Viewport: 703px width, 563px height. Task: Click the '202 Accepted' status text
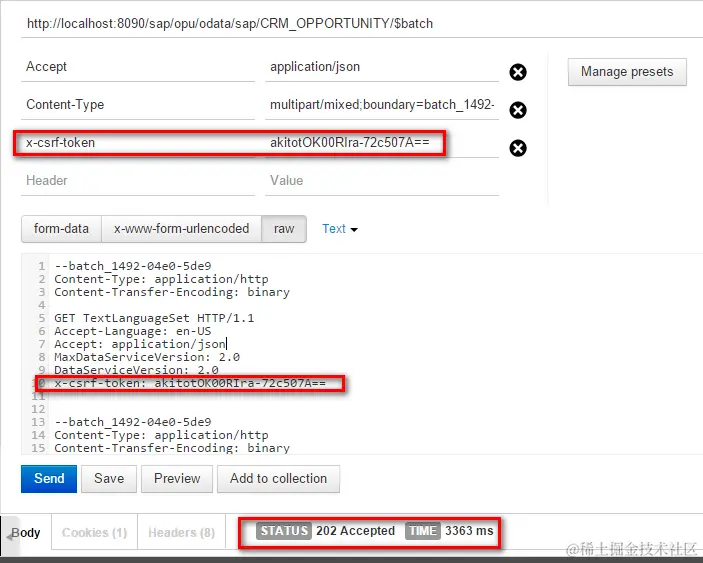356,531
